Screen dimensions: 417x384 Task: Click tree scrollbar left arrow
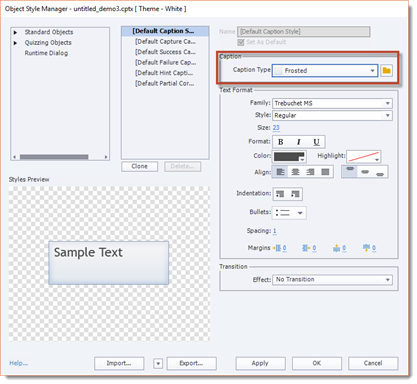point(14,157)
